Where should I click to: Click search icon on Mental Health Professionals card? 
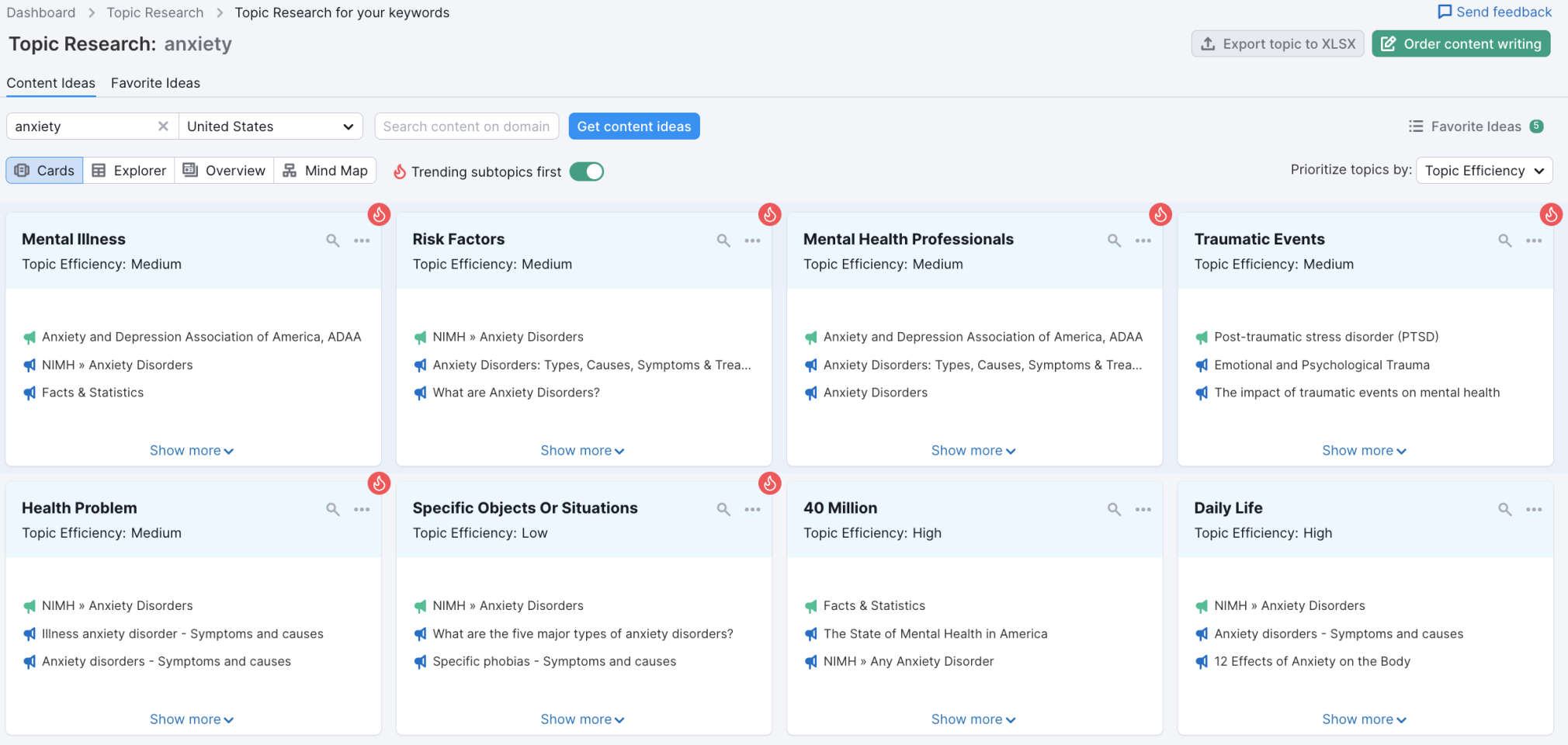[1114, 241]
